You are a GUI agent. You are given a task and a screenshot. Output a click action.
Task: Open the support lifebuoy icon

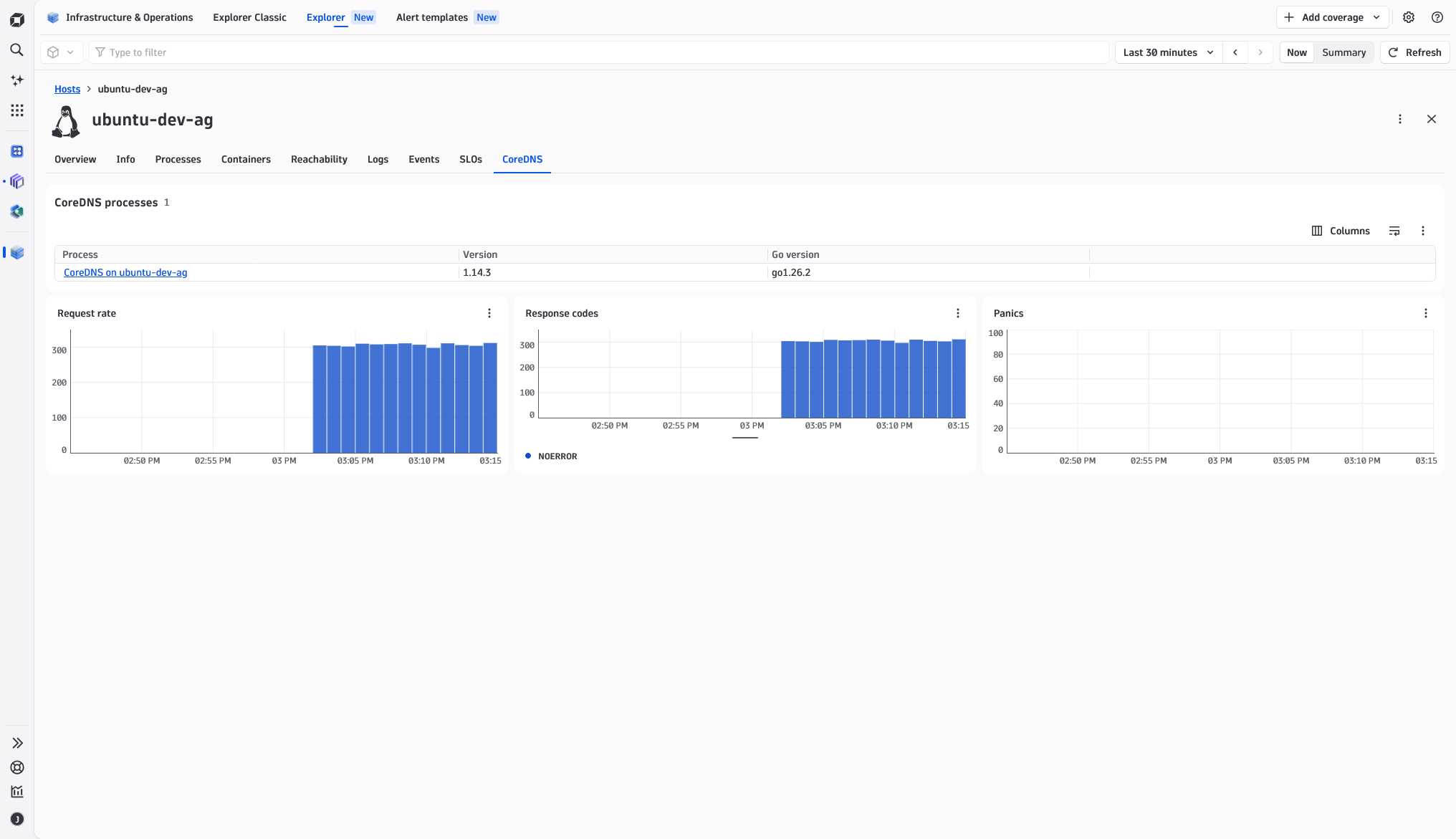(17, 767)
